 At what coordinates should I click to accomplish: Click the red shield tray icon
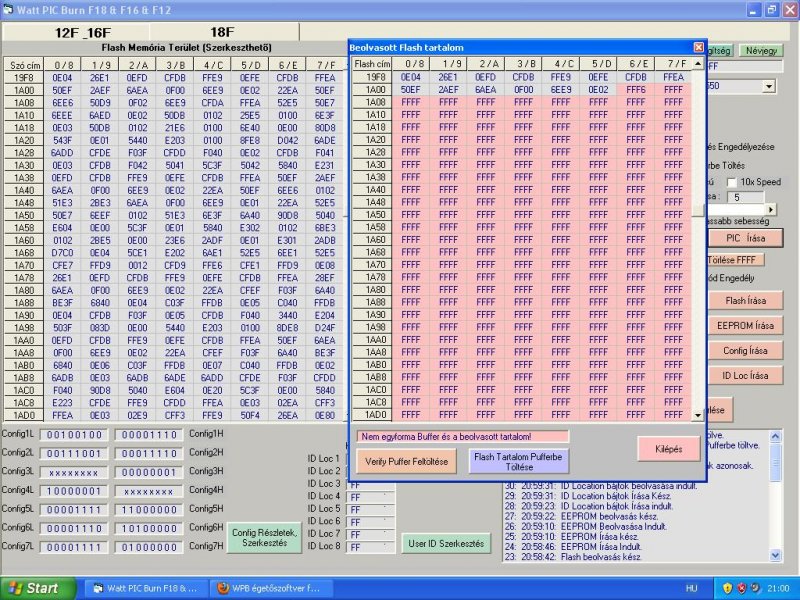tap(741, 588)
